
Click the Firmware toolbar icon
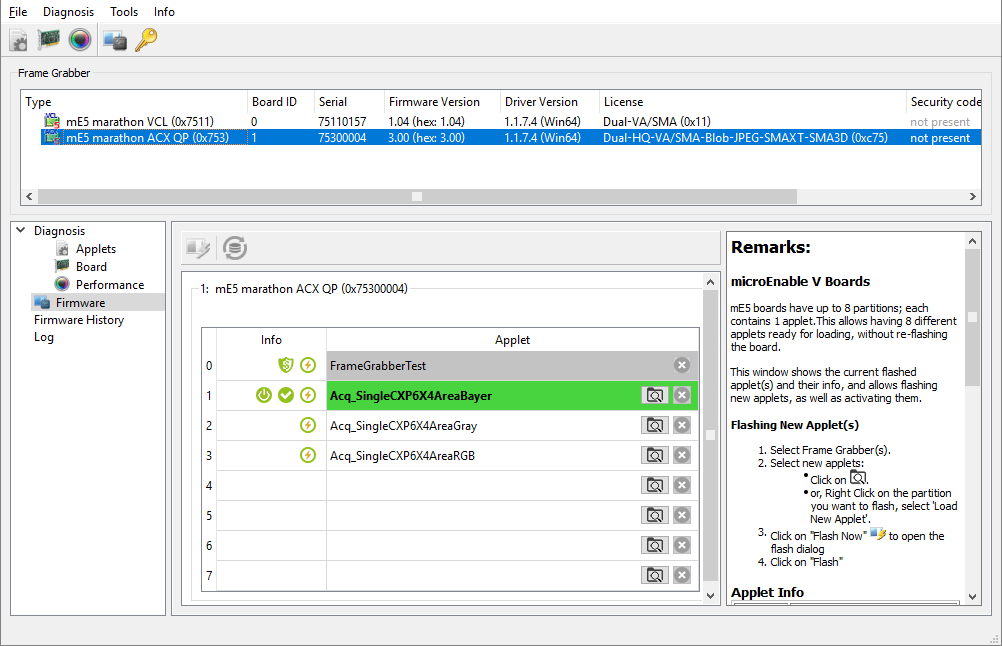tap(115, 40)
